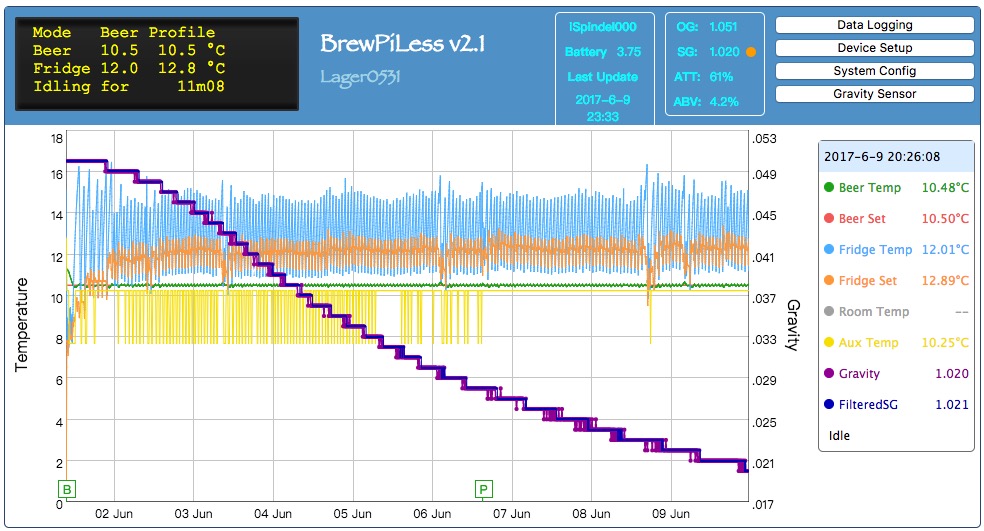Click the legend timestamp 2017-6-9 20:26:08
Image resolution: width=984 pixels, height=531 pixels.
pos(882,157)
